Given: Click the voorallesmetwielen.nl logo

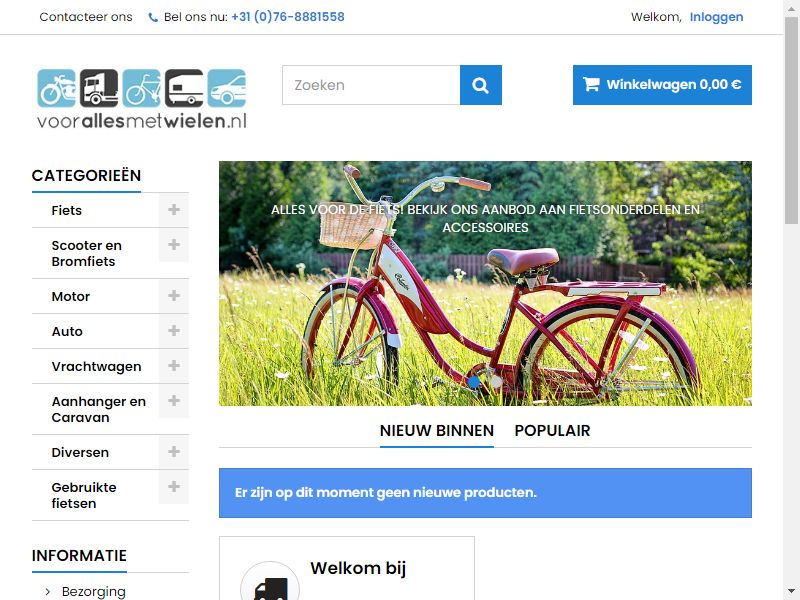Looking at the screenshot, I should [x=142, y=98].
